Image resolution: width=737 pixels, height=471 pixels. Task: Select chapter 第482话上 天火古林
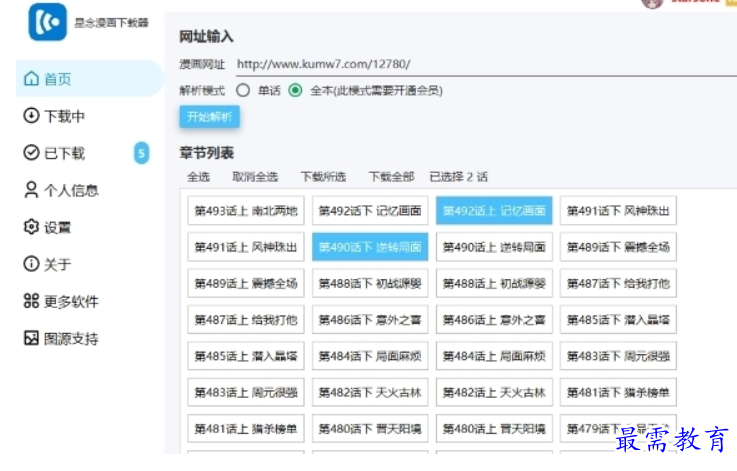(x=494, y=392)
